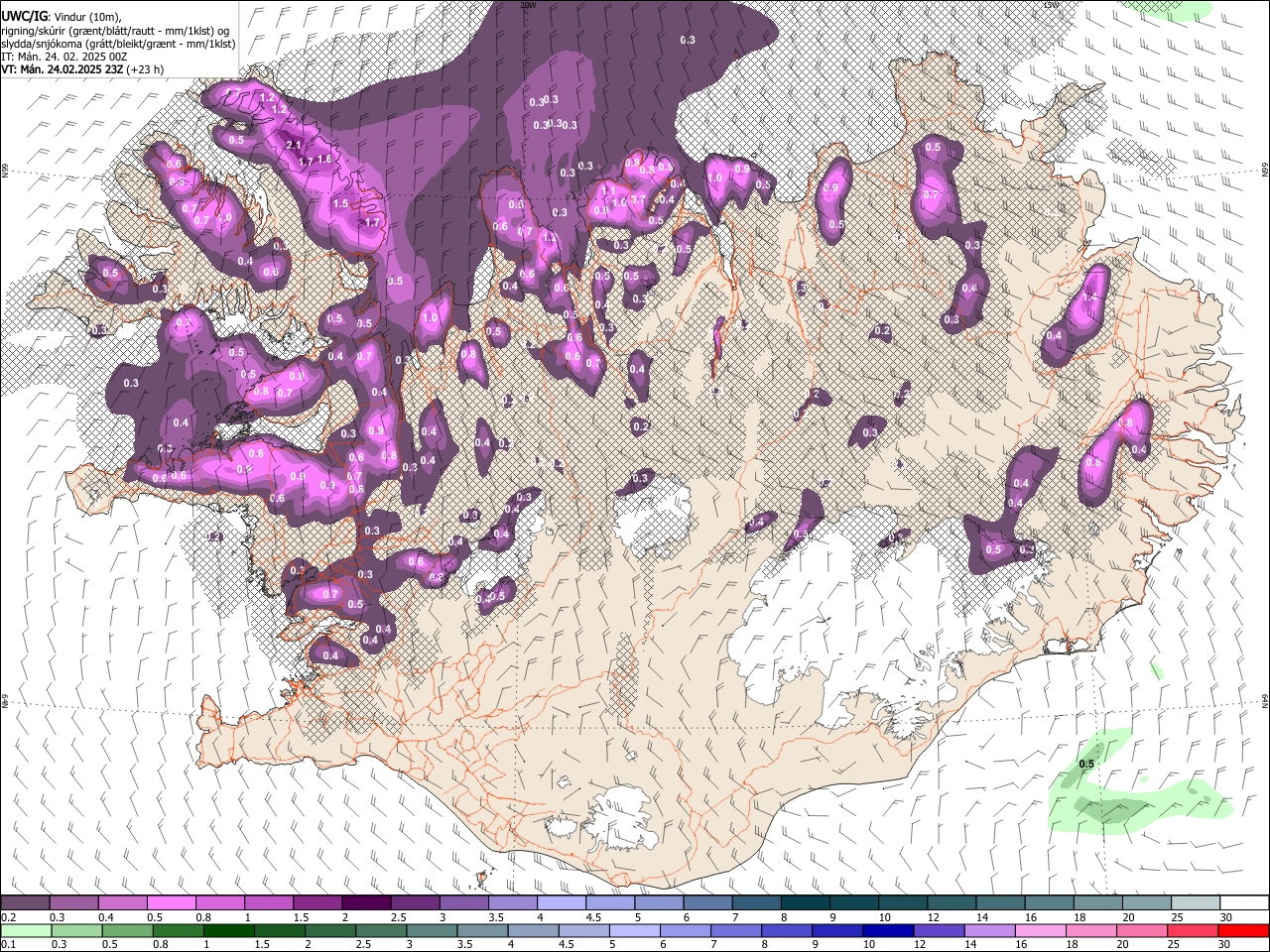Click the '20W' longitude label at top

[x=528, y=5]
